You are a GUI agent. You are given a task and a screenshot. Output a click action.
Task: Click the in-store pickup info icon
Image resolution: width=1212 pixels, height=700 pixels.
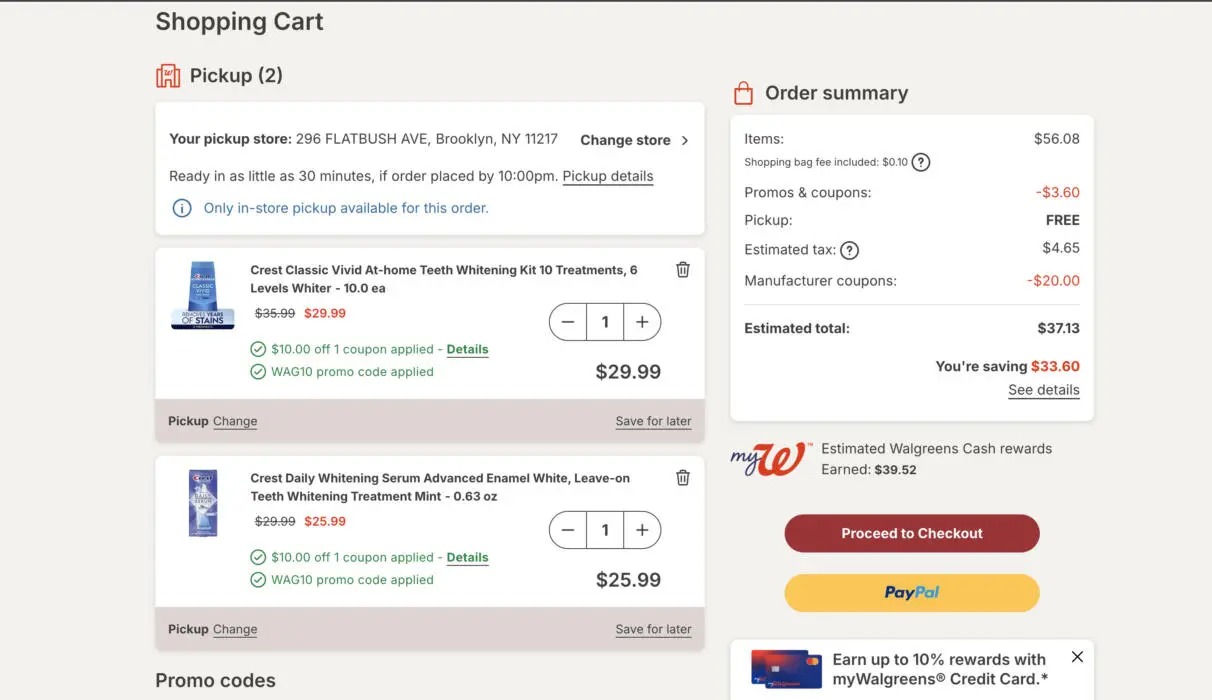pos(181,208)
